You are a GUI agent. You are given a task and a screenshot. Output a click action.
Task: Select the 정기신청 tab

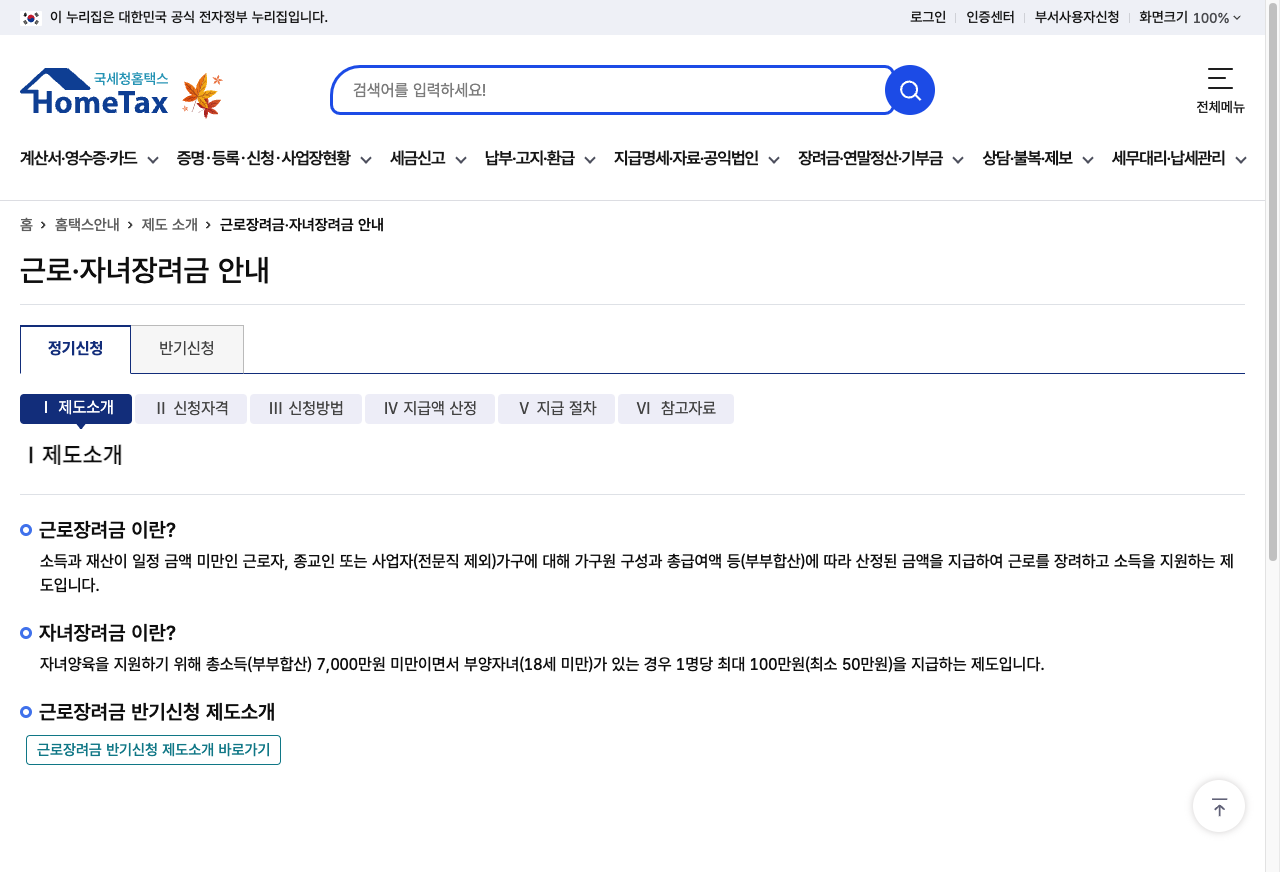tap(75, 349)
